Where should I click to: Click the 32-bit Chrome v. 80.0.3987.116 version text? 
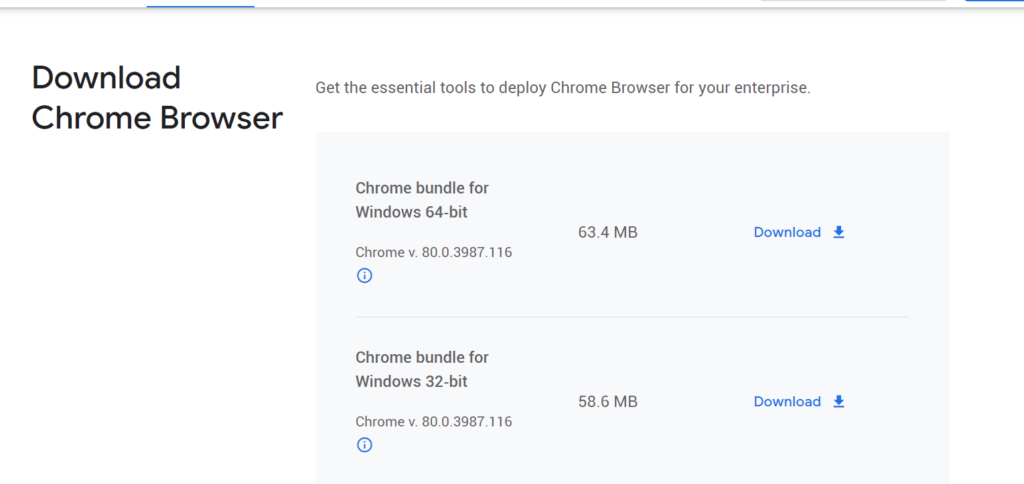point(433,421)
